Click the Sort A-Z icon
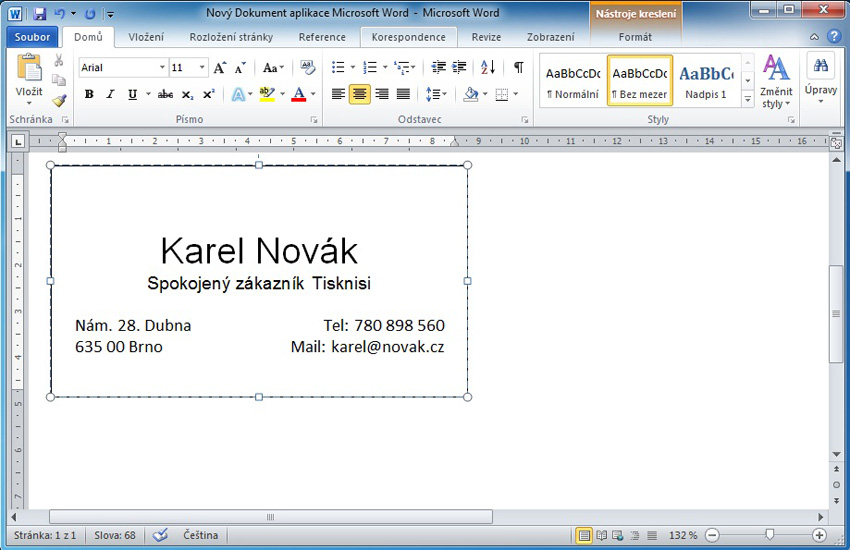 487,68
